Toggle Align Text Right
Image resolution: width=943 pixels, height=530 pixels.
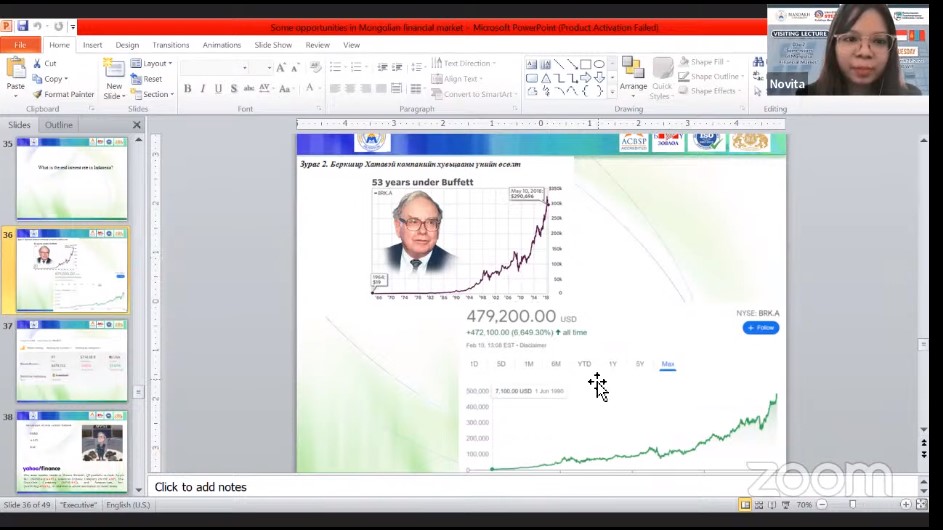pyautogui.click(x=366, y=88)
